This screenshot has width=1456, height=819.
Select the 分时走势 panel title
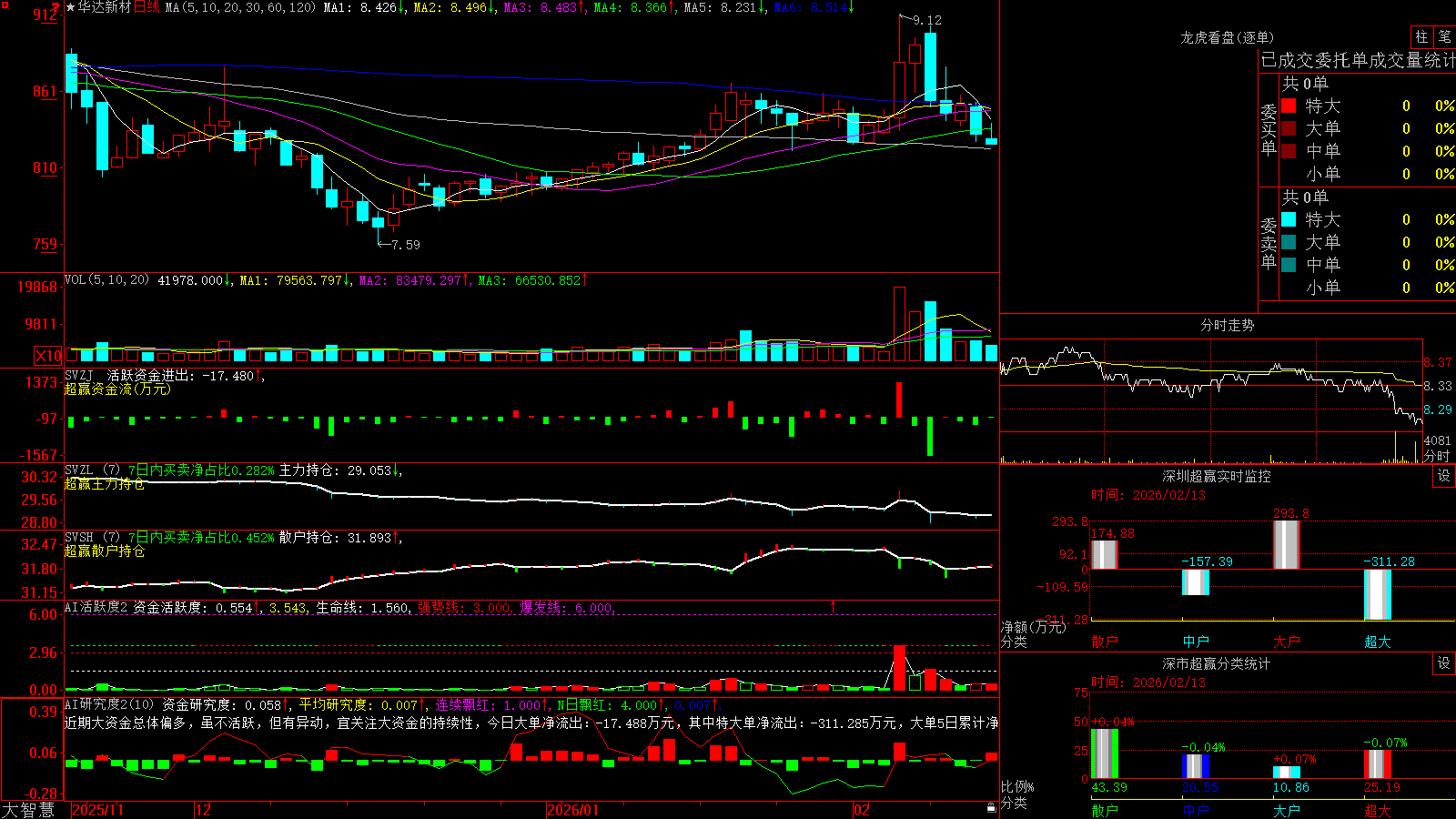click(x=1227, y=325)
